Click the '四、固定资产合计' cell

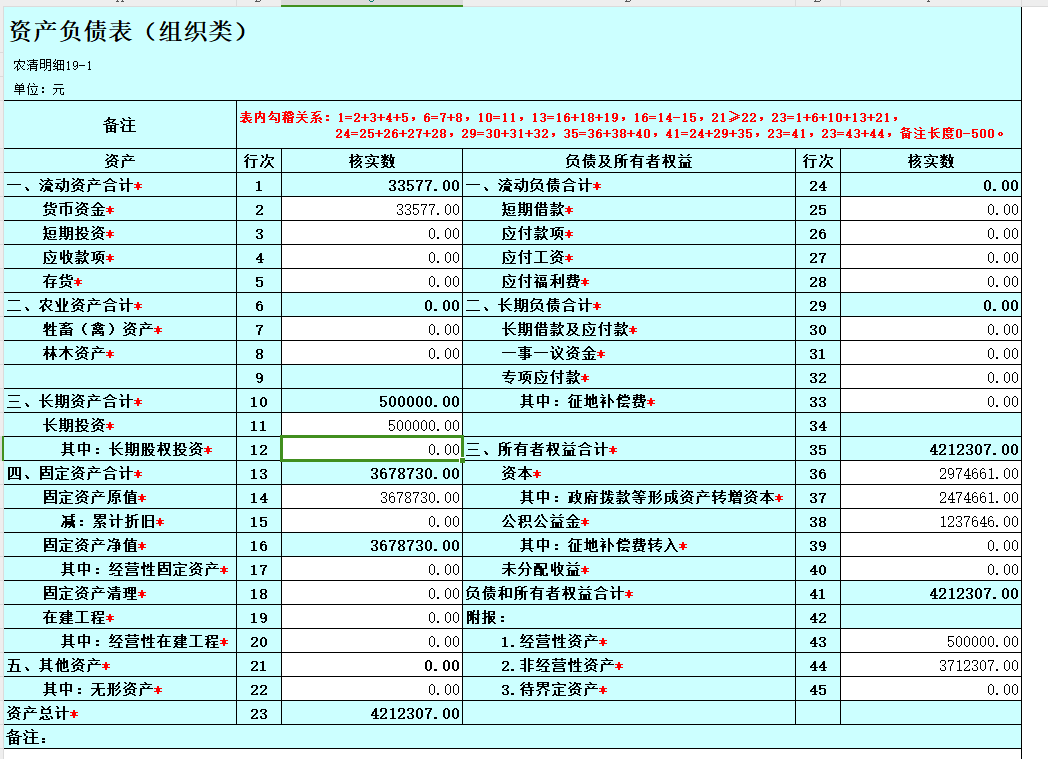(x=120, y=474)
